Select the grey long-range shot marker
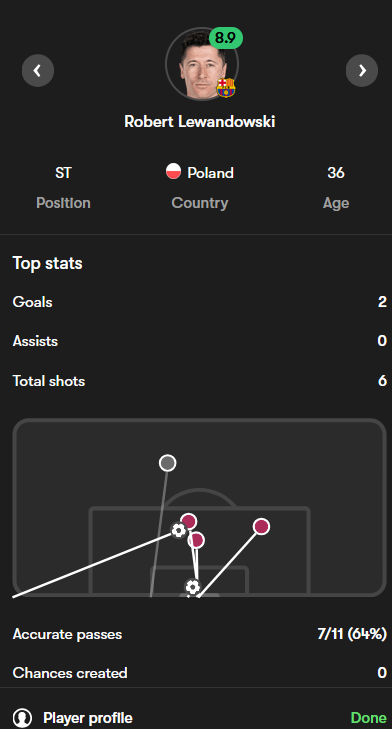The image size is (392, 729). pos(167,463)
